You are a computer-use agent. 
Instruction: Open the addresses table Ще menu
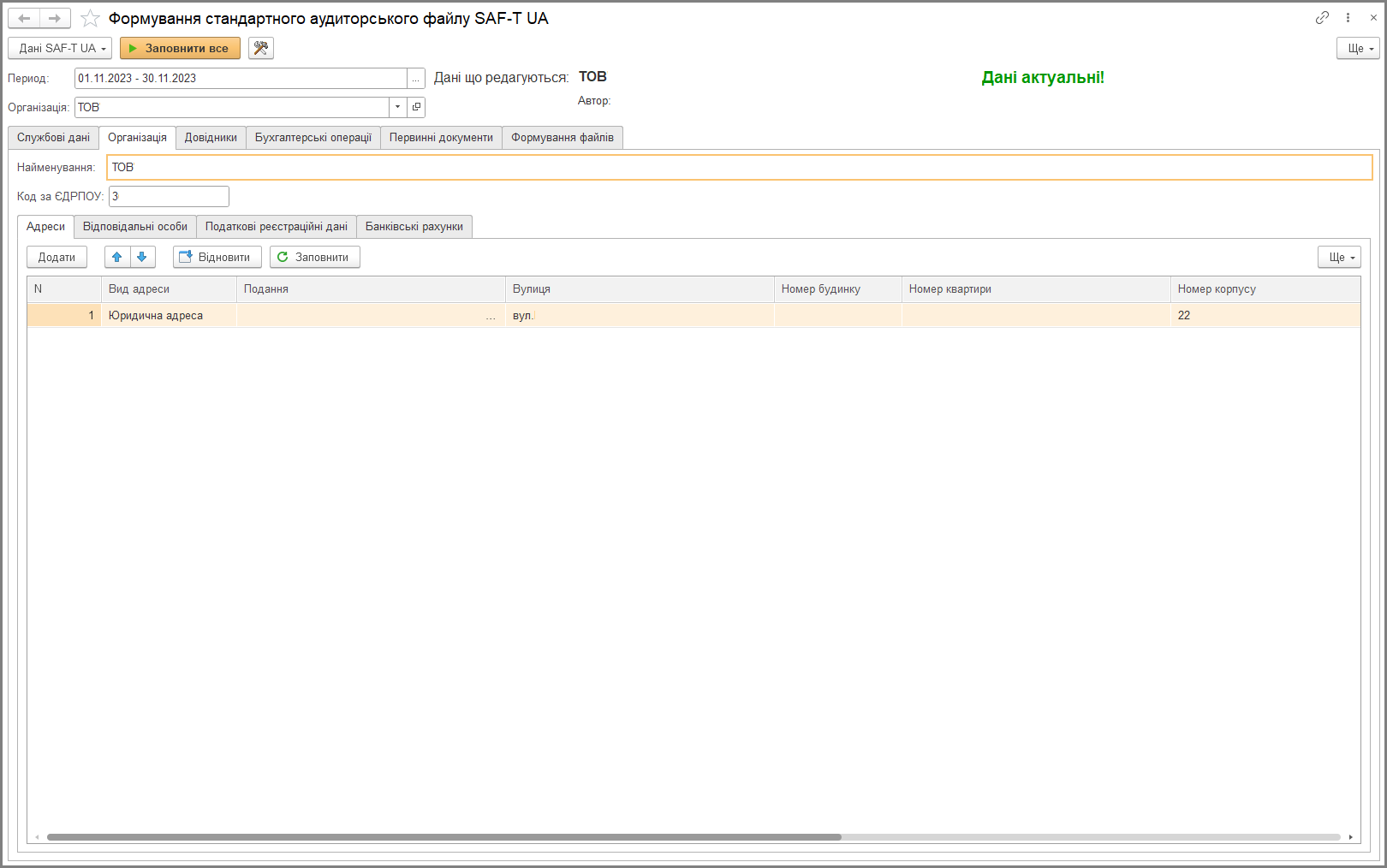[1339, 257]
